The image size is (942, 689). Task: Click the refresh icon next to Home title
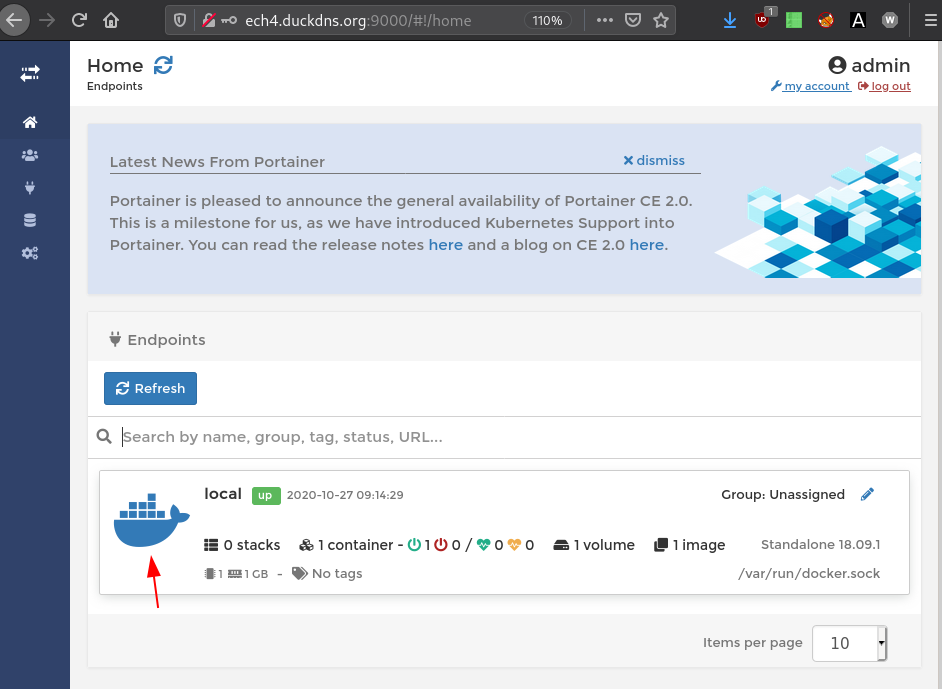[x=163, y=65]
